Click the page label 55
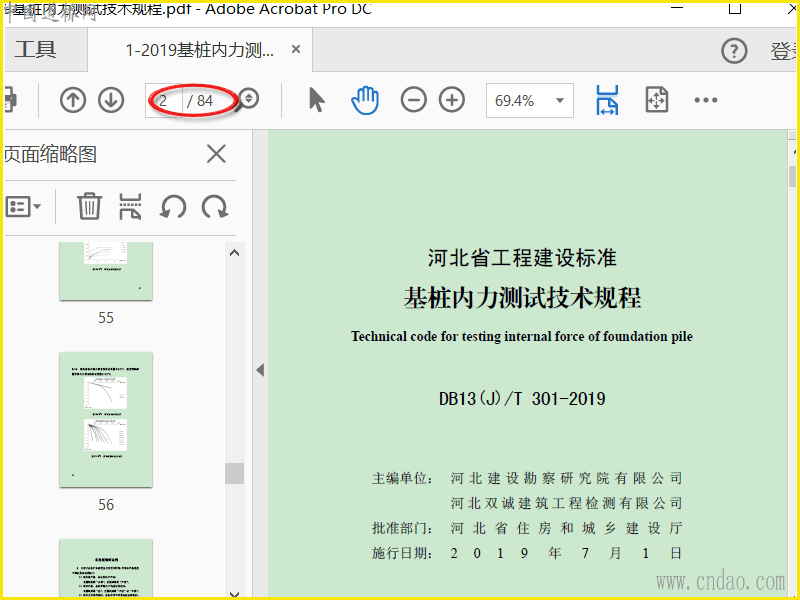The height and width of the screenshot is (600, 800). click(106, 318)
